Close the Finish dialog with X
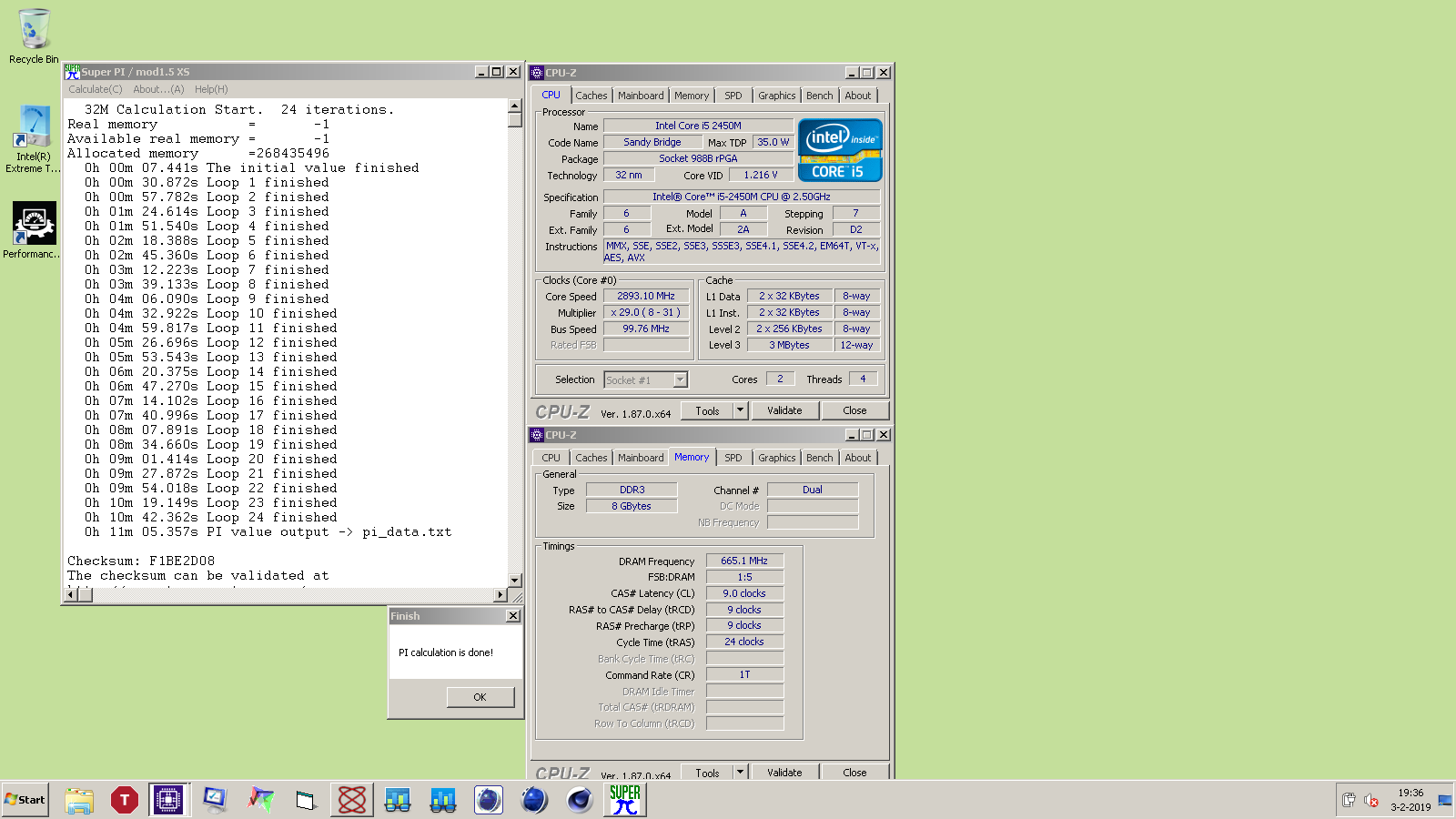The width and height of the screenshot is (1456, 819). click(x=513, y=616)
